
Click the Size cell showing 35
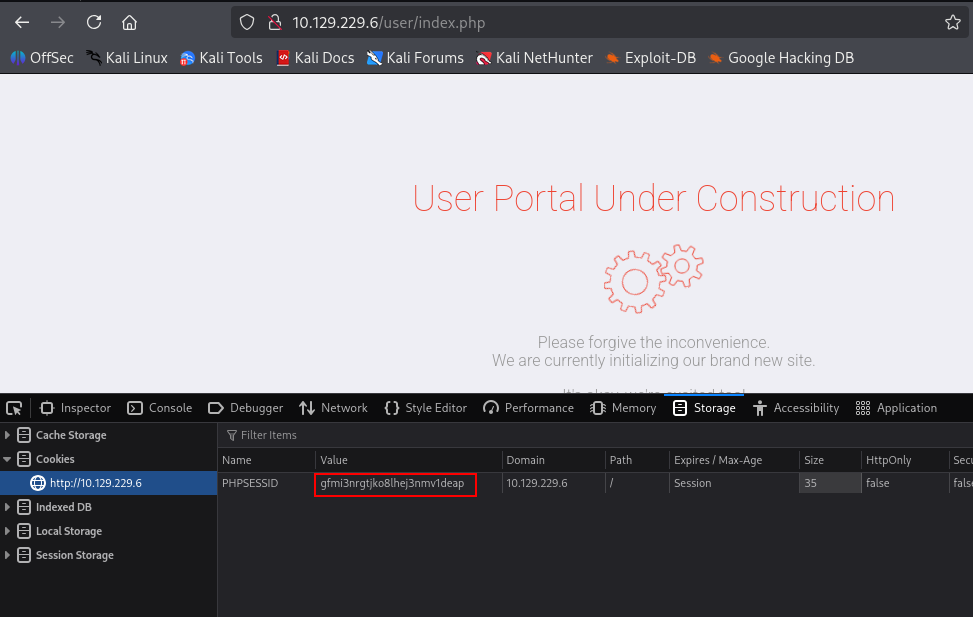830,483
